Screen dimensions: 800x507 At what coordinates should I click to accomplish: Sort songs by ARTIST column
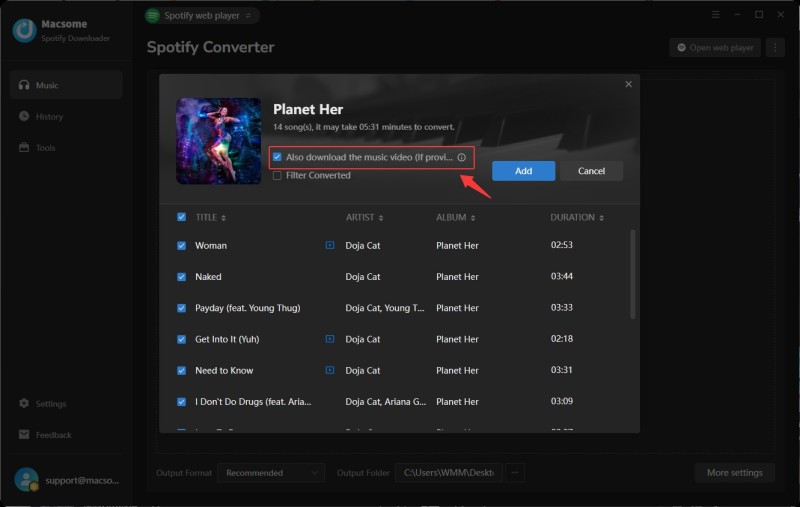[364, 217]
